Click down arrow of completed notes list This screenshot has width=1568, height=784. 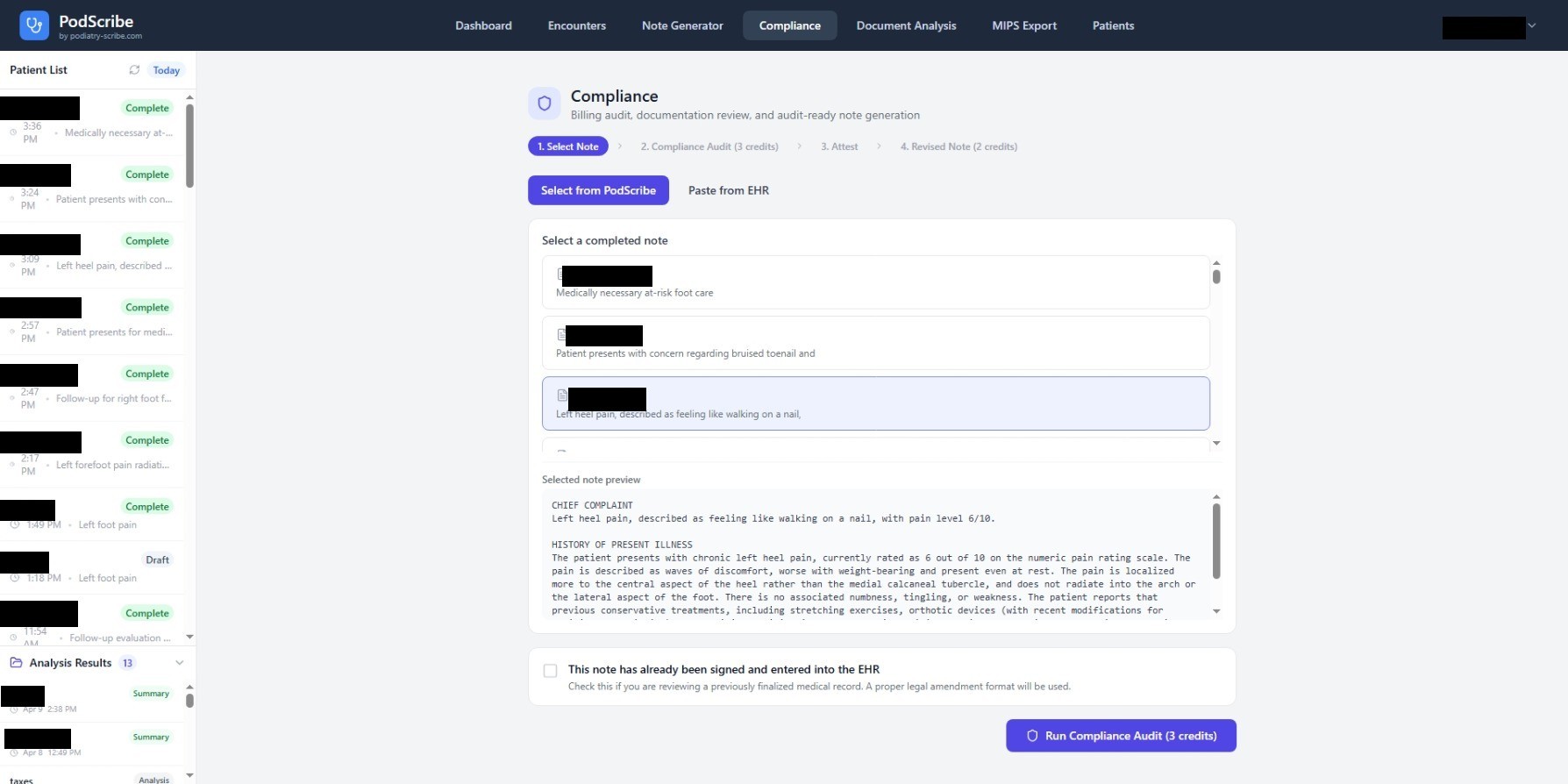1216,444
